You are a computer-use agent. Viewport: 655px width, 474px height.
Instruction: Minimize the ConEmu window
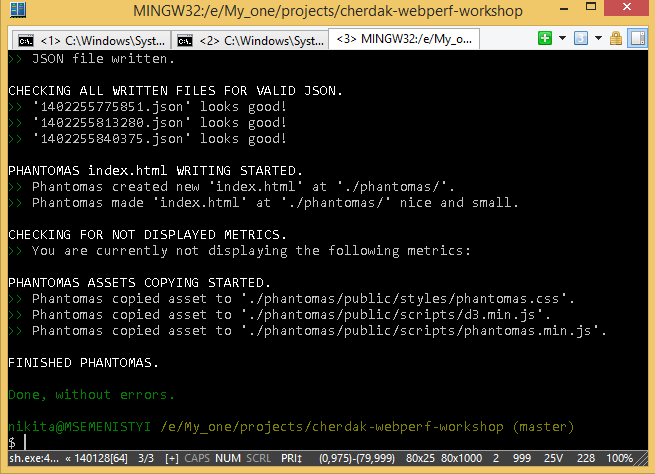pyautogui.click(x=564, y=8)
